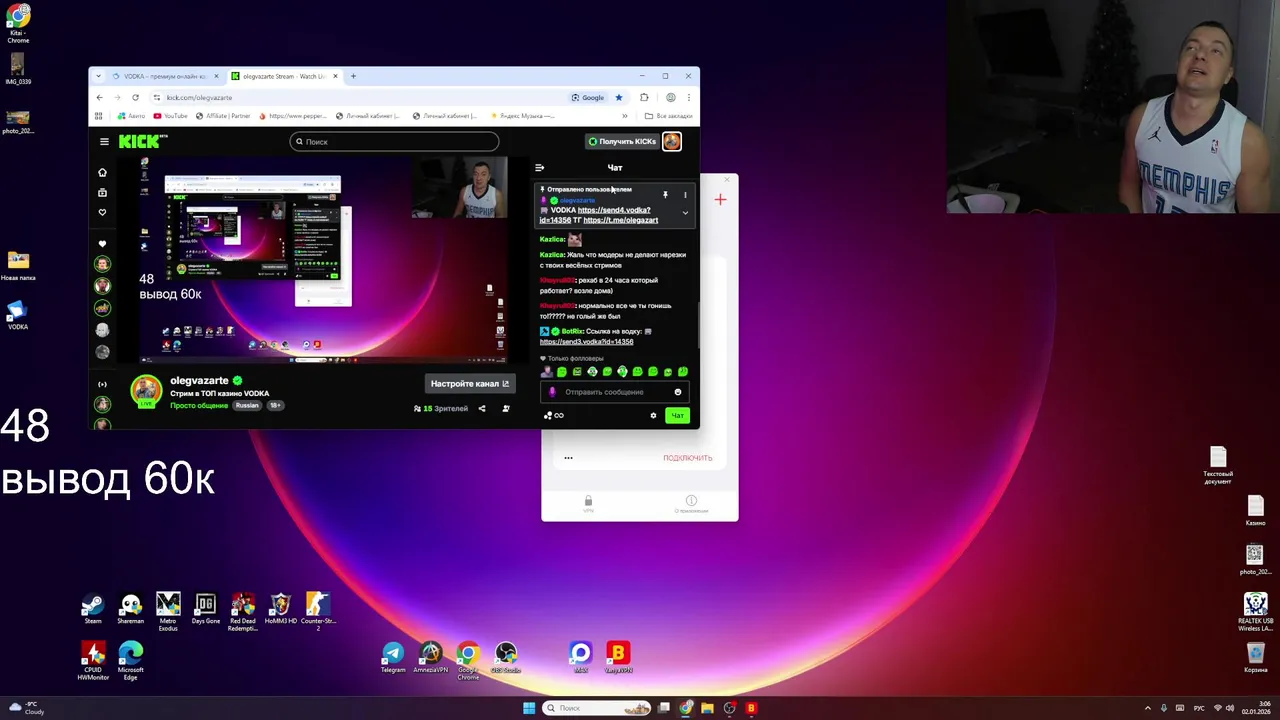Open the VanyaVPN desktop shortcut

click(x=618, y=657)
